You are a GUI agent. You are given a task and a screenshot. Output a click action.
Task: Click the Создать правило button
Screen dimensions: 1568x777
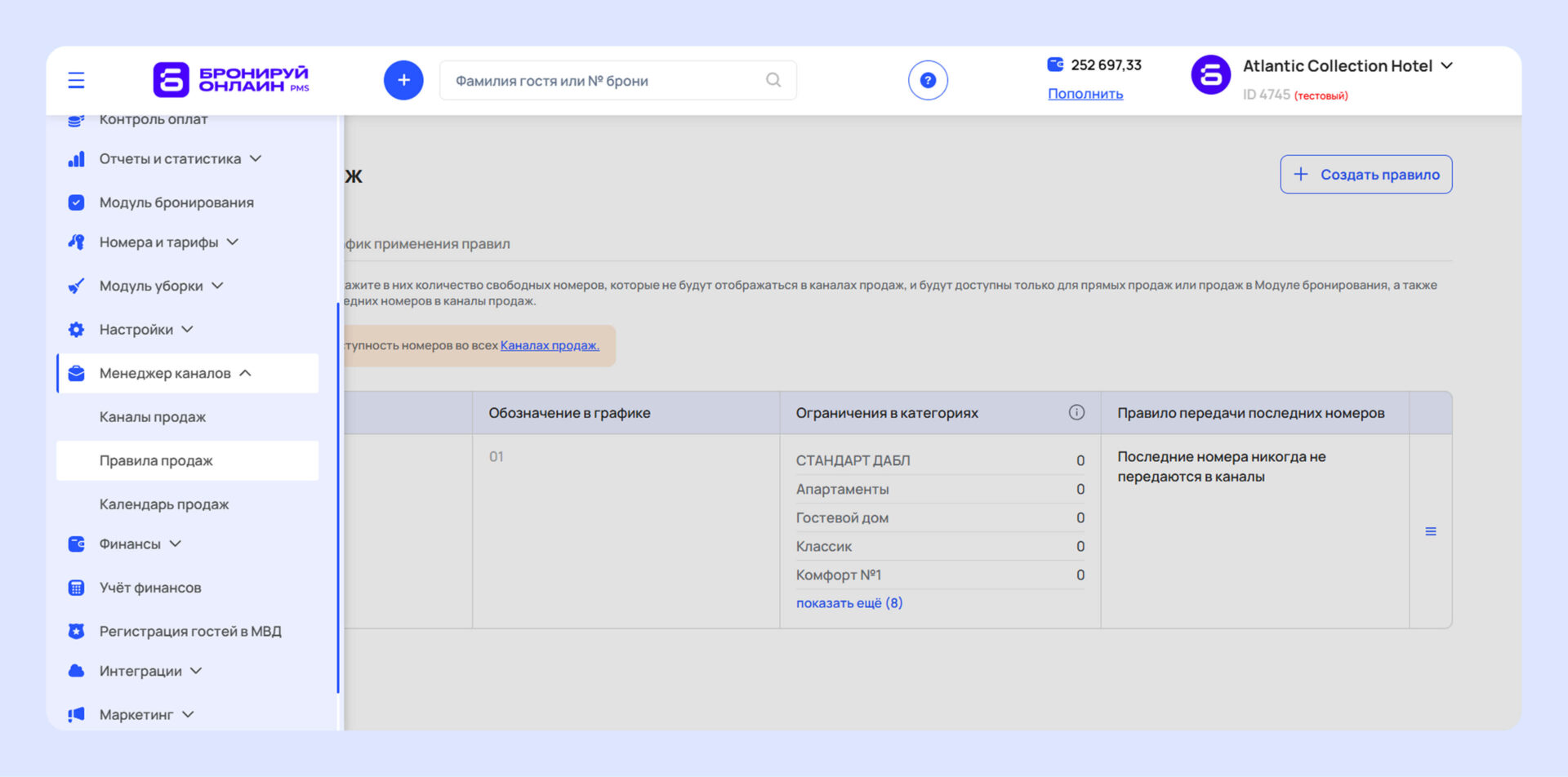click(x=1365, y=175)
